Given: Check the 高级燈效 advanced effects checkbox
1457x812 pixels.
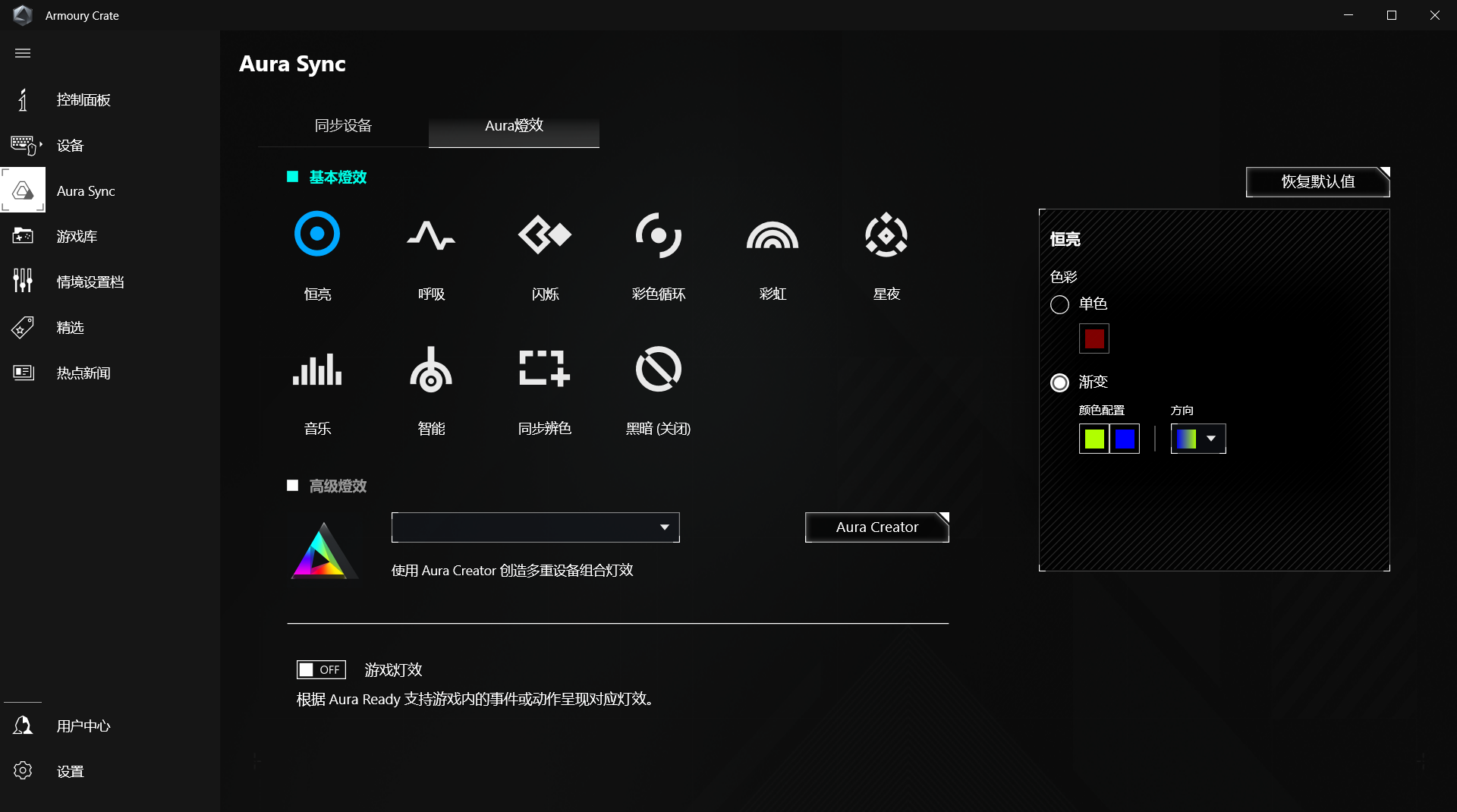Looking at the screenshot, I should coord(292,486).
